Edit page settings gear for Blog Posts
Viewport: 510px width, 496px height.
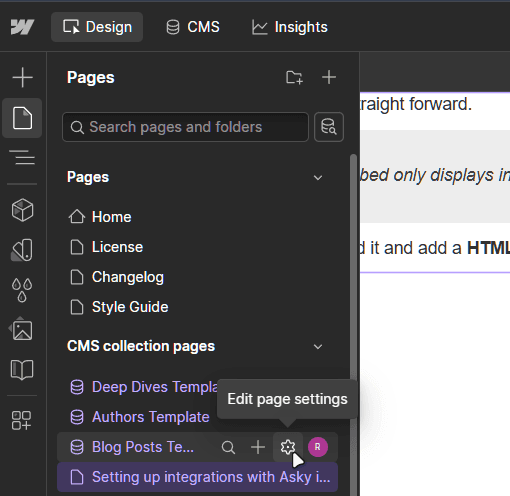tap(288, 447)
